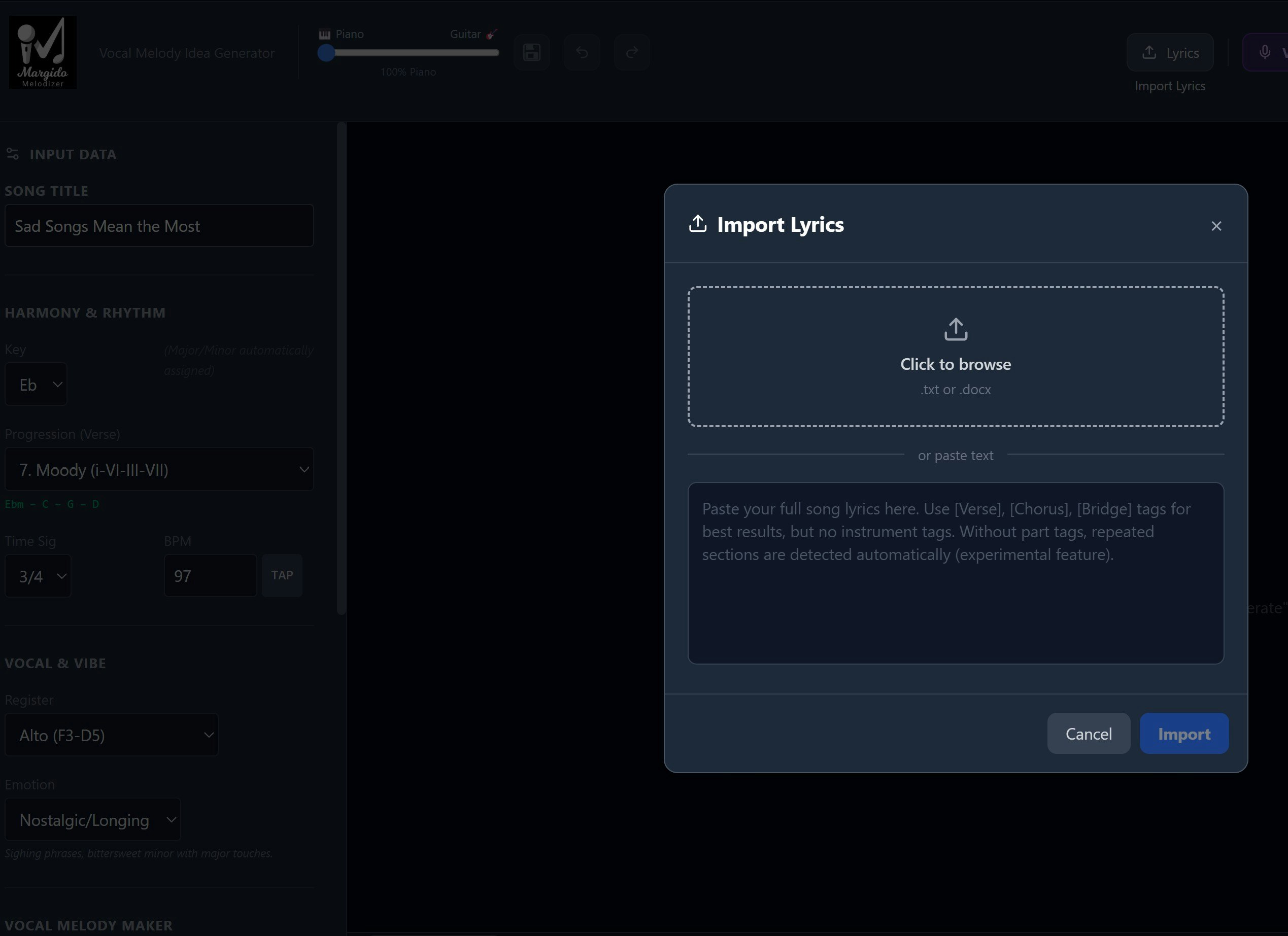The image size is (1288, 936).
Task: Open the Register Alto dropdown
Action: pos(112,735)
